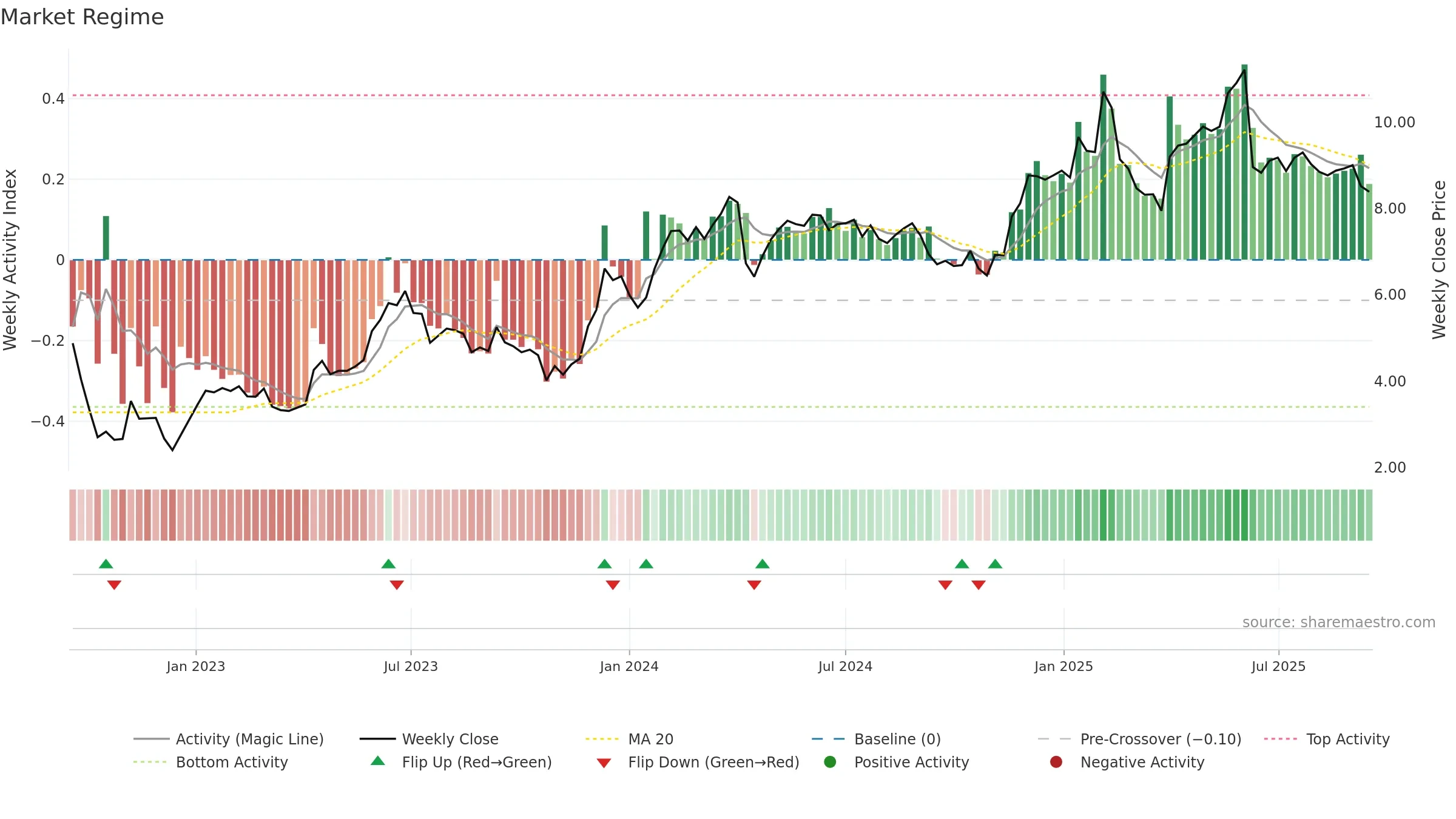Click the single green strip cell before Jan 2023
Screen dimensions: 1456x819
(x=106, y=515)
